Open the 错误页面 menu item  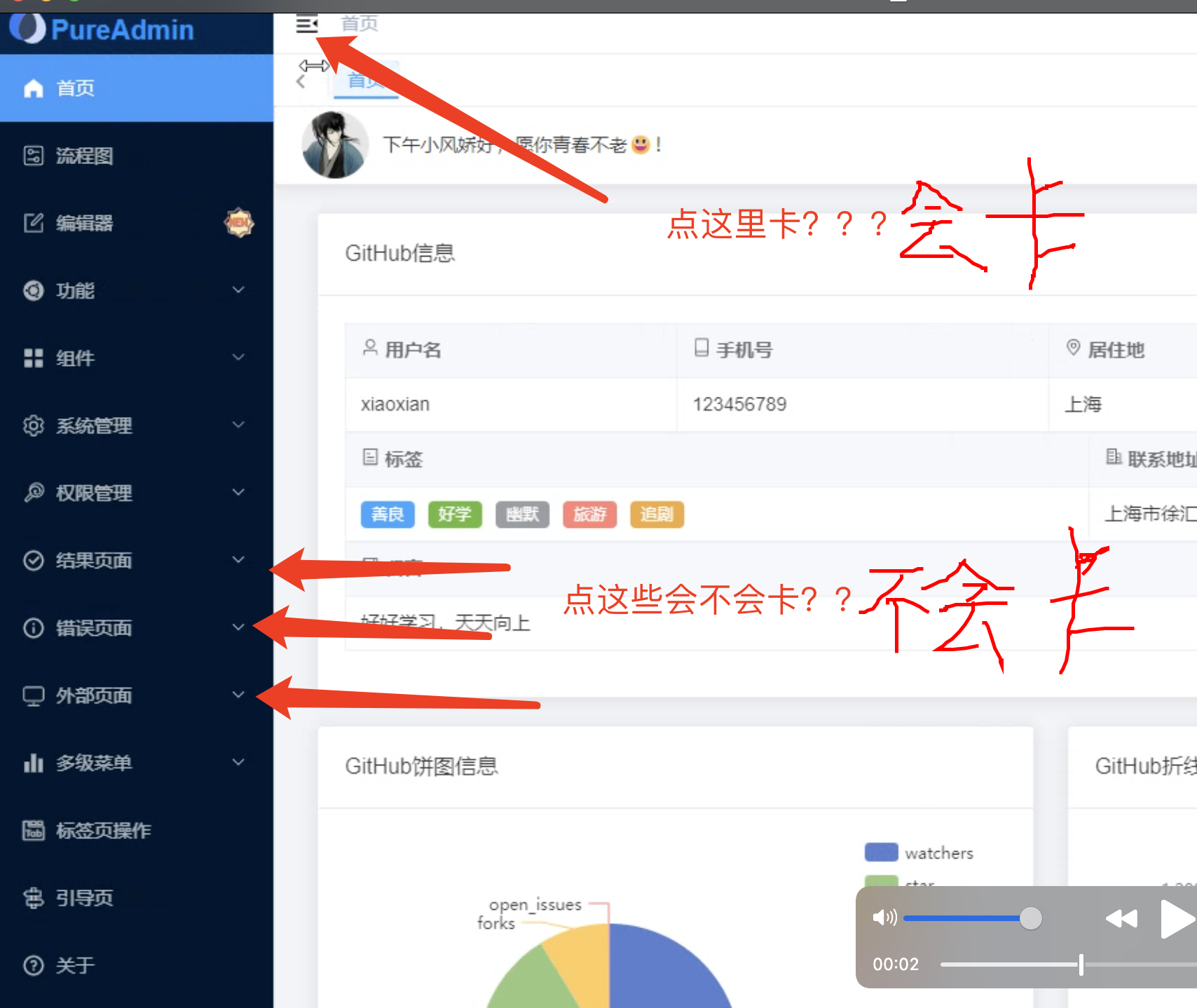click(95, 628)
